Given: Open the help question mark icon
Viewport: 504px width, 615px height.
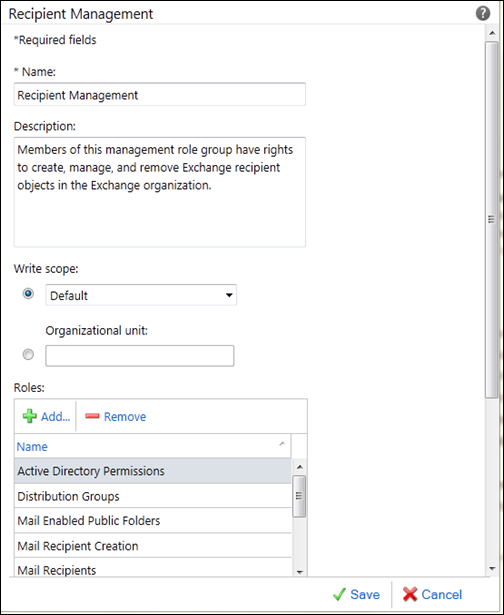Looking at the screenshot, I should click(483, 14).
